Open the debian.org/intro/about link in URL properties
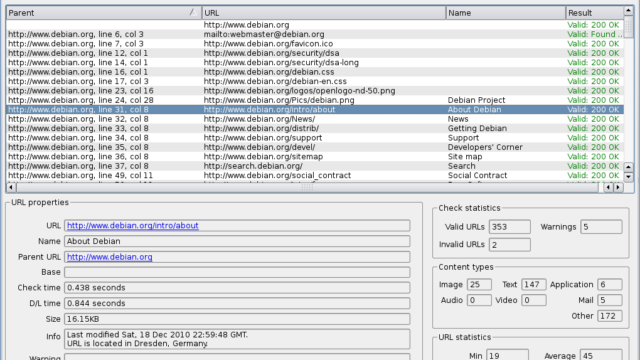Screen dimensions: 640x360 click(133, 225)
